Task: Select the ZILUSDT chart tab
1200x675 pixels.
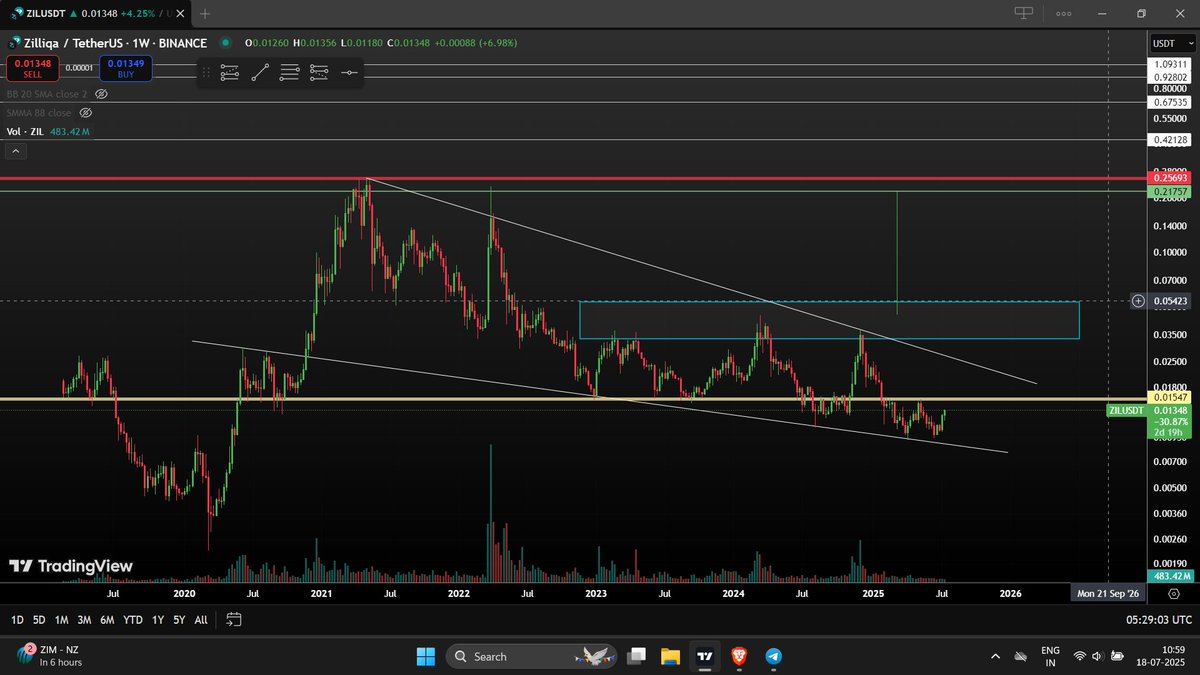Action: tap(93, 13)
